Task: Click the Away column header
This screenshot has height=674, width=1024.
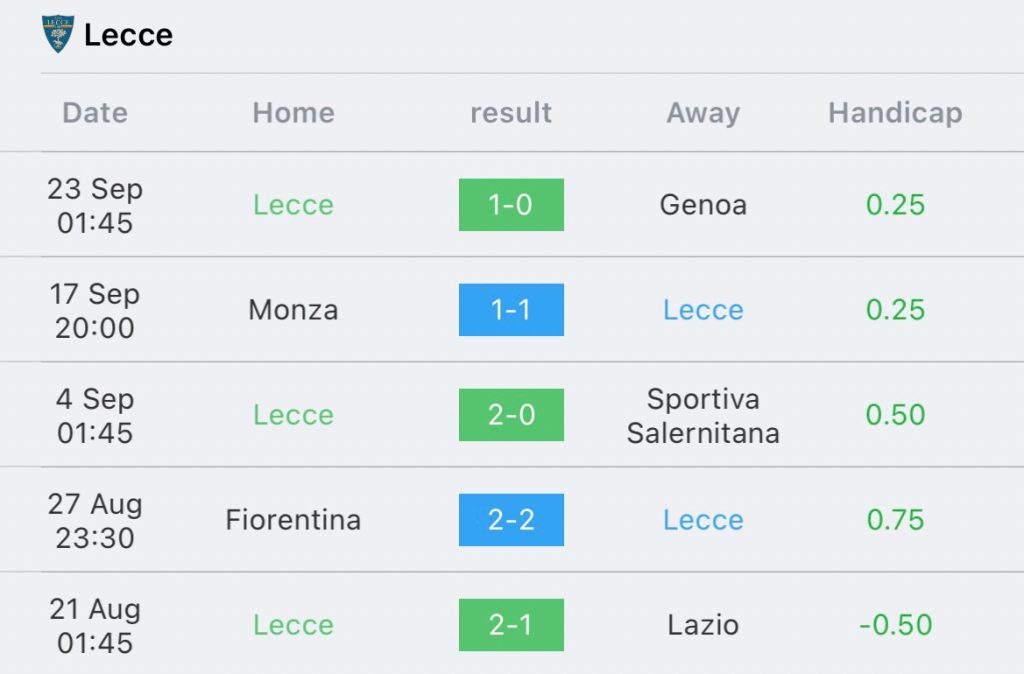Action: pos(703,113)
